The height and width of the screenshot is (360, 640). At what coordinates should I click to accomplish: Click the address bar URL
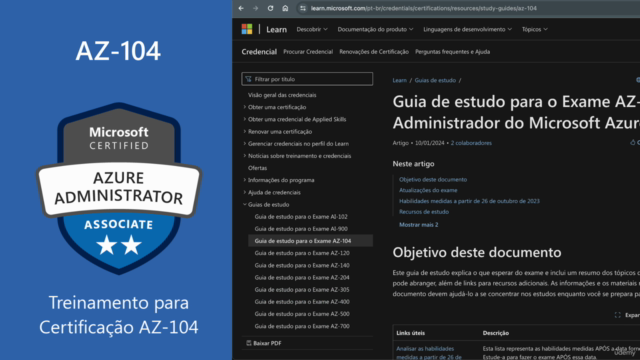coord(423,8)
